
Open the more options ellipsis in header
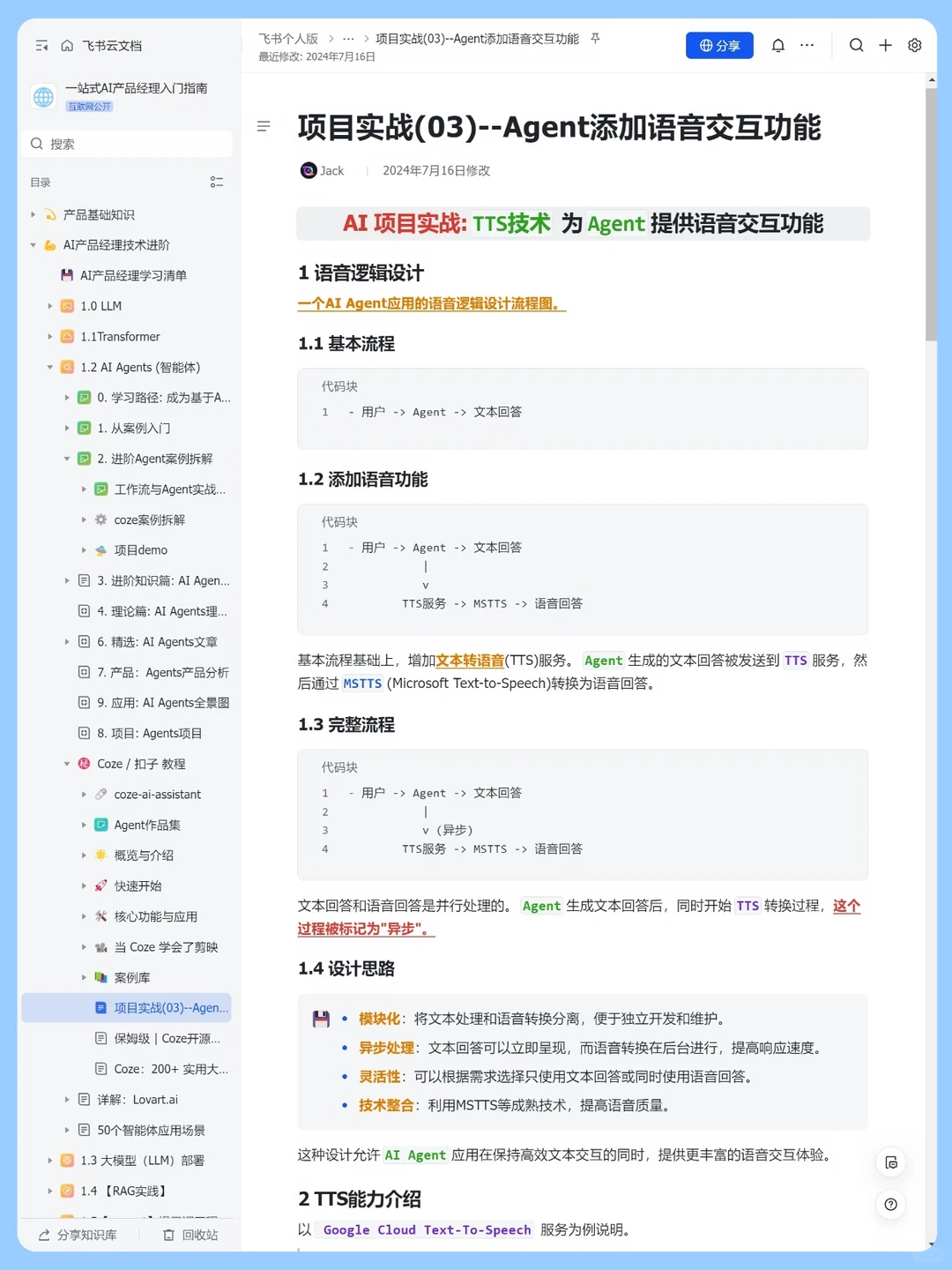pyautogui.click(x=807, y=45)
